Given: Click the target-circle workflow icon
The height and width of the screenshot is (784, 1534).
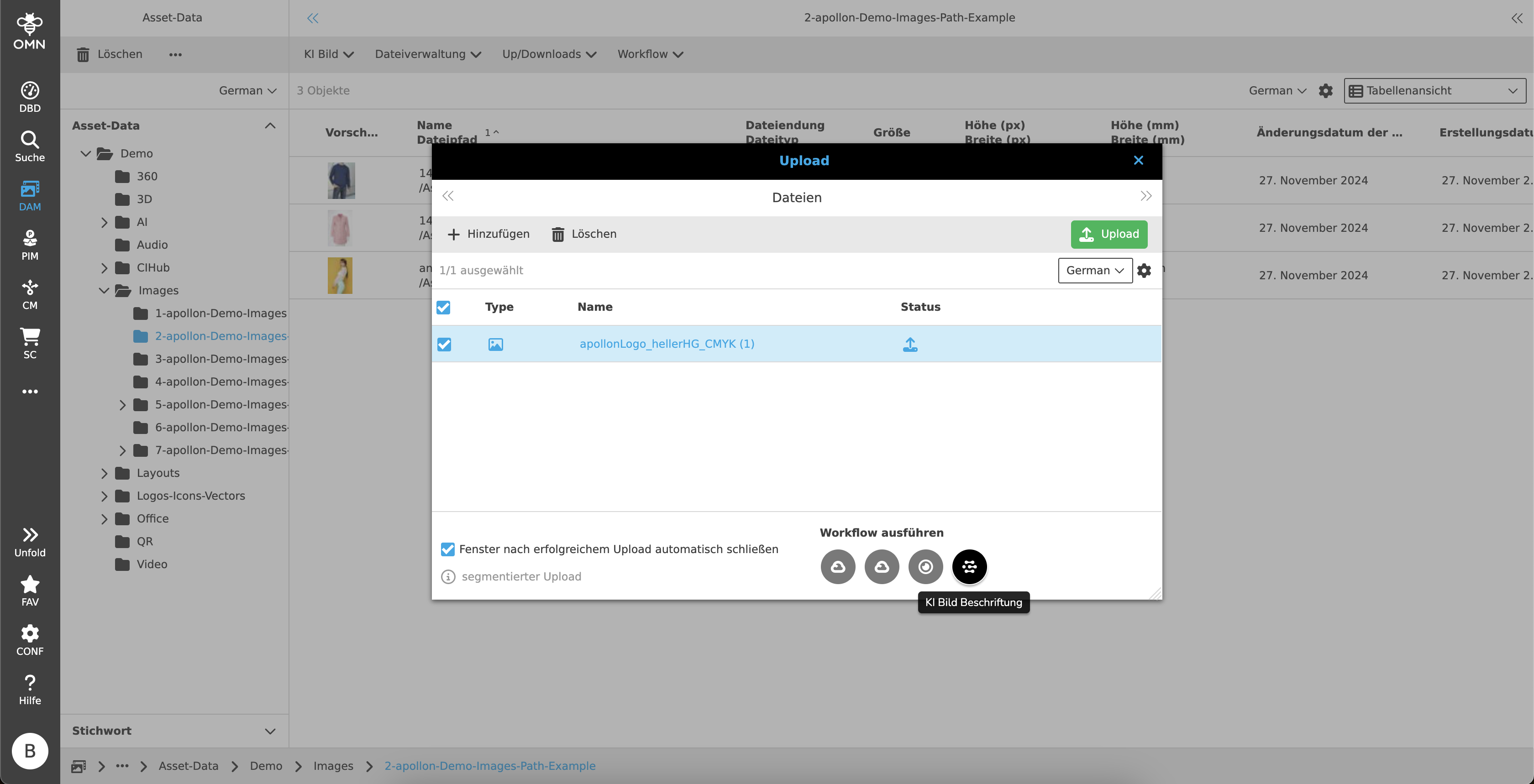Looking at the screenshot, I should (x=925, y=566).
